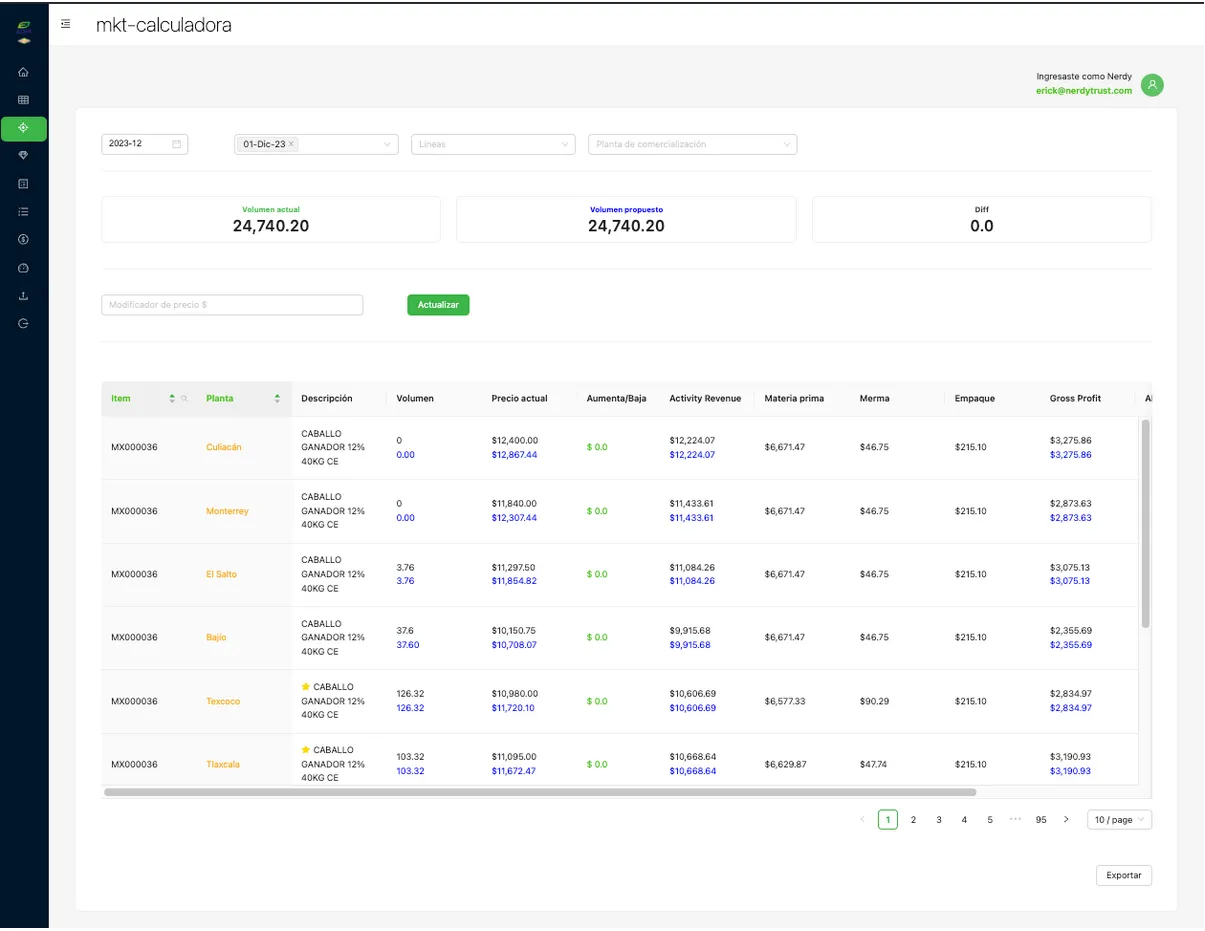Open the dollar coin icon in sidebar
Viewport: 1205px width, 931px height.
[23, 240]
